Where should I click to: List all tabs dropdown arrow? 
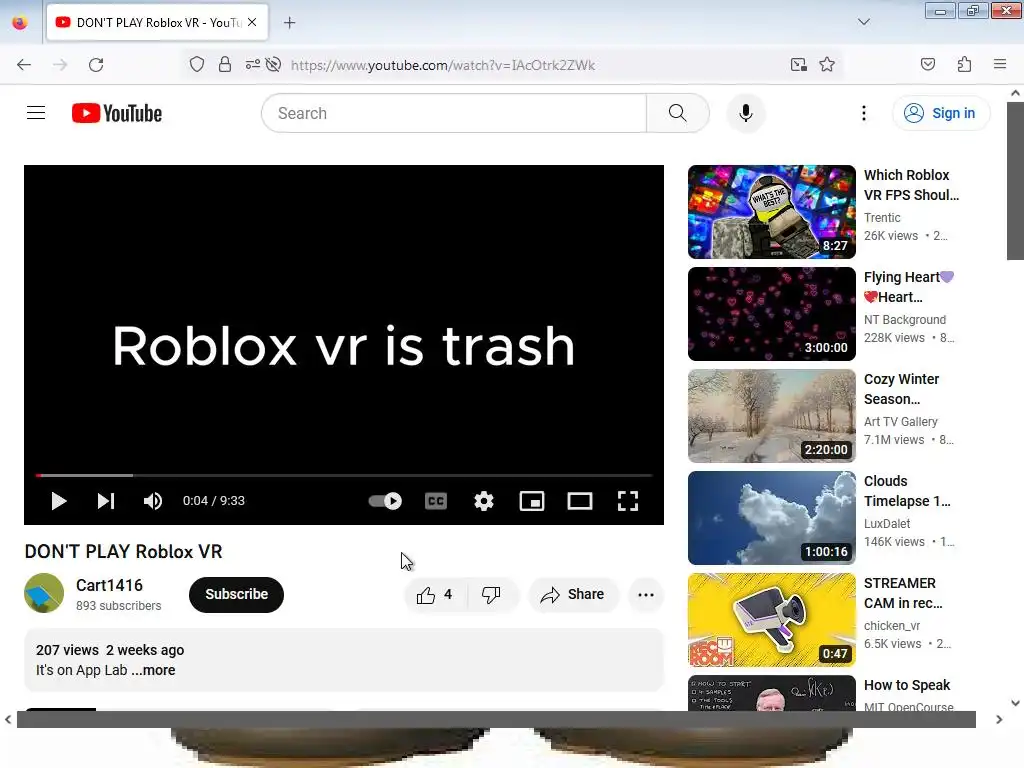[x=864, y=22]
